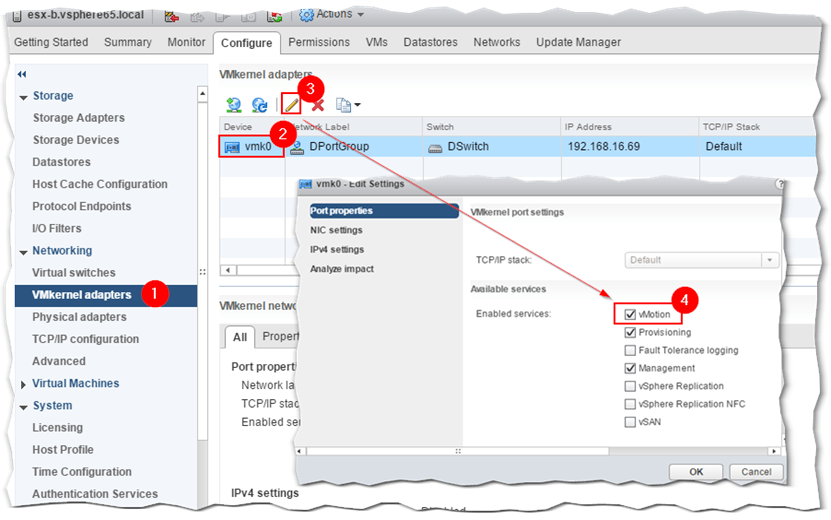Enable the vSAN service checkbox
831x520 pixels.
(x=630, y=422)
